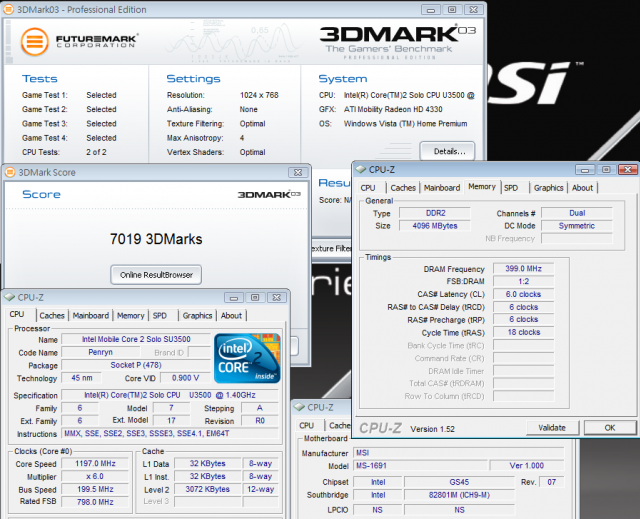Click the 82801IM (ICH9-M) southbridge value
The image size is (640, 519).
pos(459,495)
